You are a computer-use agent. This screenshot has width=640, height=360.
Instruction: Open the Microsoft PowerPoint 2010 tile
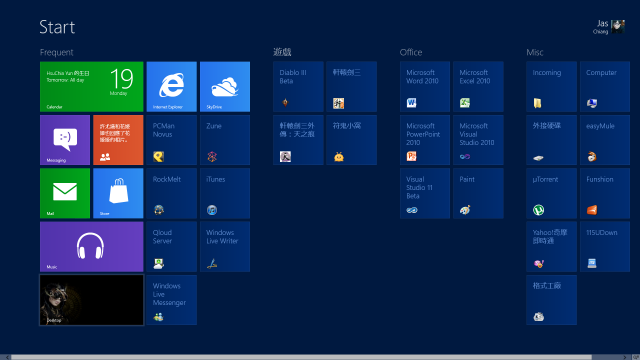click(x=425, y=140)
